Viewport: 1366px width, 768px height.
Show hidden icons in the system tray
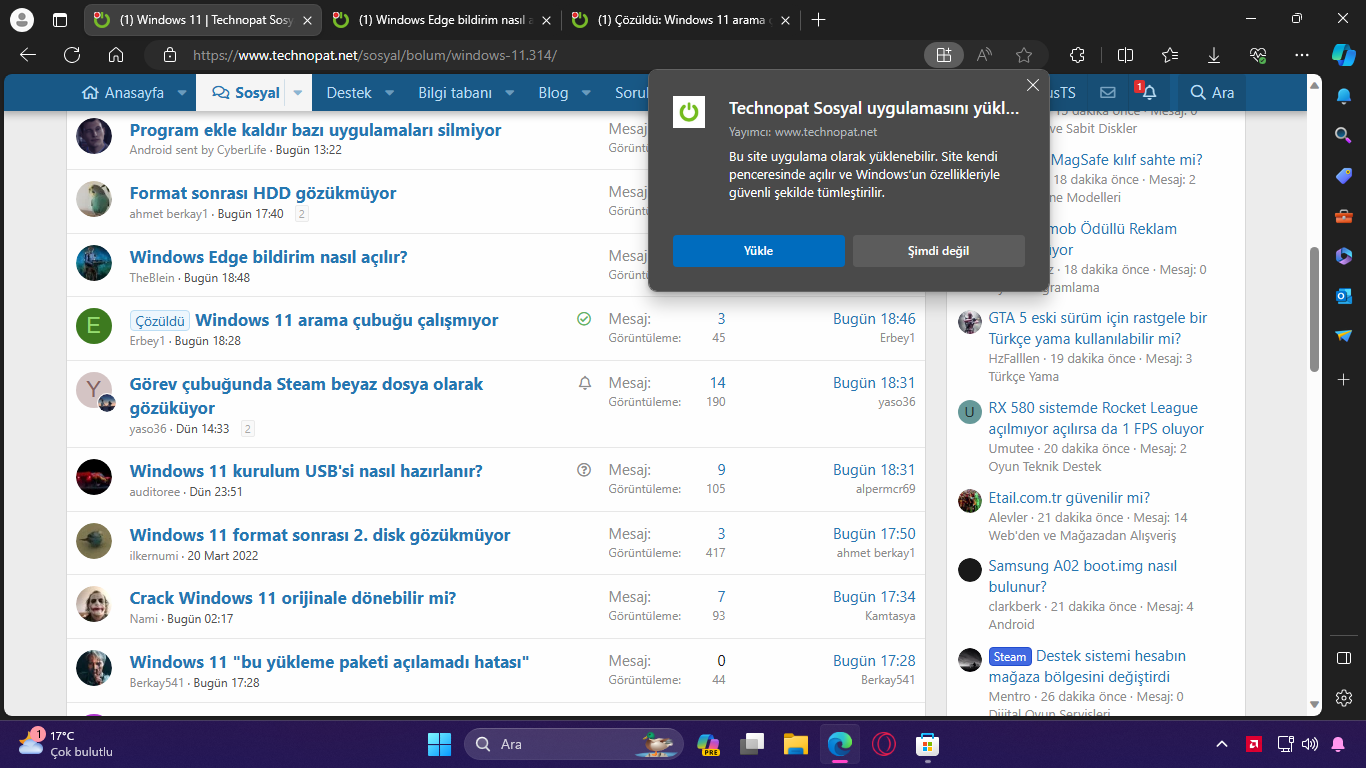(1222, 744)
